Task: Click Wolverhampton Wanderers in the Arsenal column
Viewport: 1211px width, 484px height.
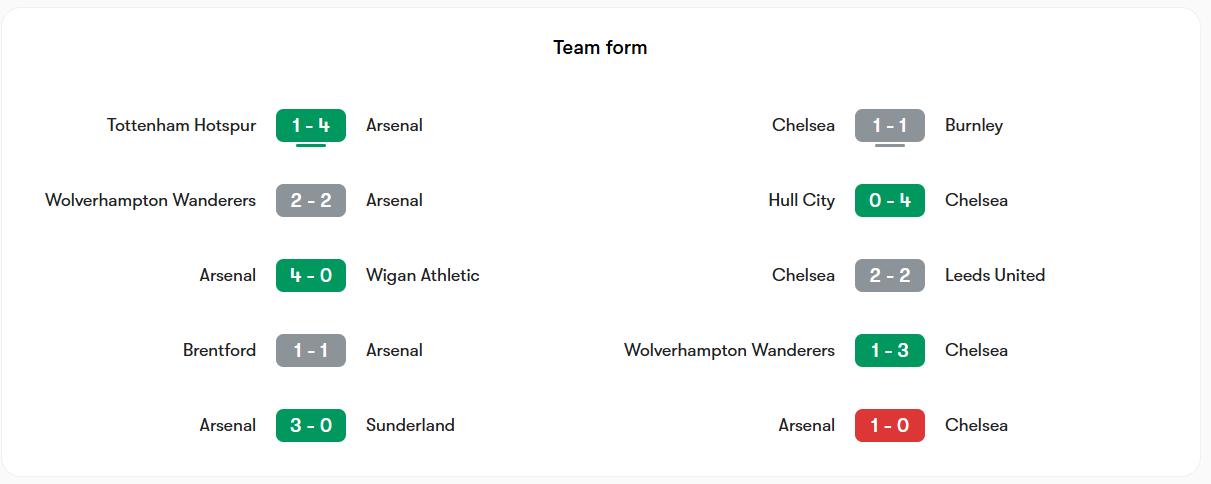Action: [x=150, y=200]
